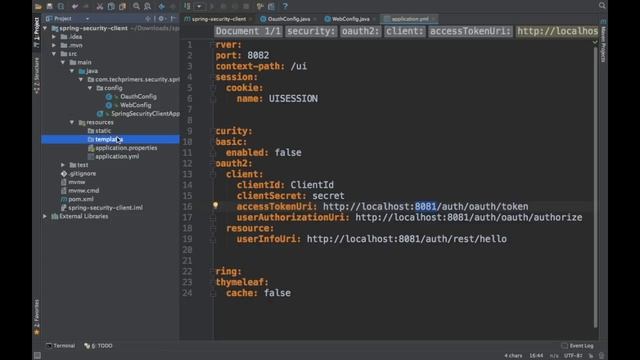Screen dimensions: 640x360
Task: Expand the test folder
Action: pyautogui.click(x=63, y=165)
